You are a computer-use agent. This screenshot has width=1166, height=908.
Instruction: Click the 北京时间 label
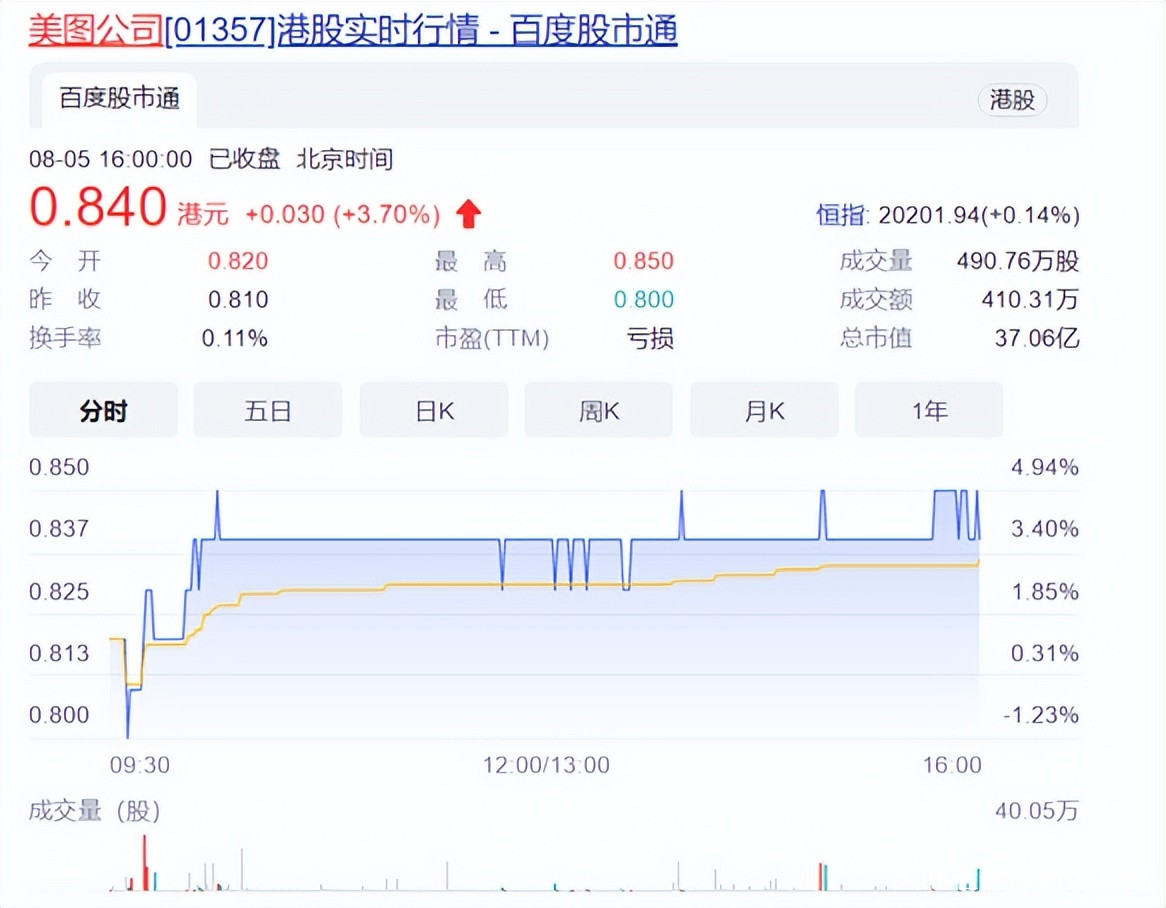(345, 159)
